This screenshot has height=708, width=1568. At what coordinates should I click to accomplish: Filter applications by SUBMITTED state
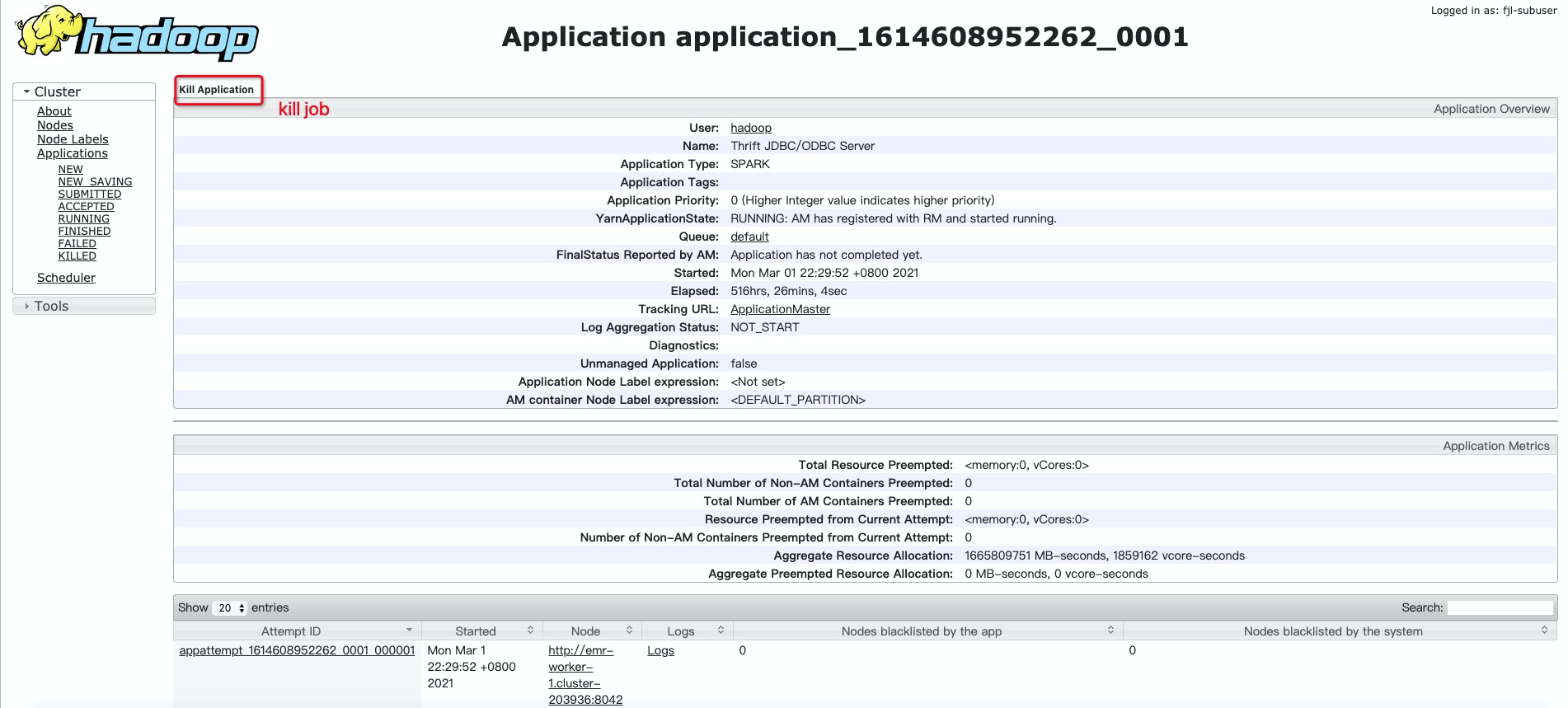pos(90,194)
